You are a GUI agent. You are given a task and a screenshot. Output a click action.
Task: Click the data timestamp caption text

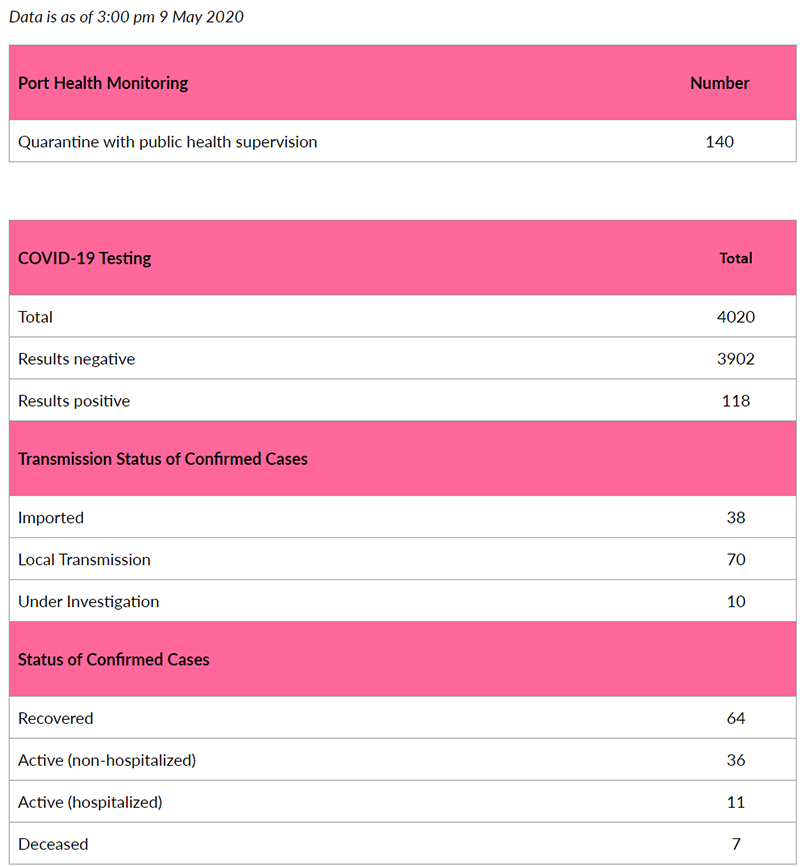coord(126,17)
